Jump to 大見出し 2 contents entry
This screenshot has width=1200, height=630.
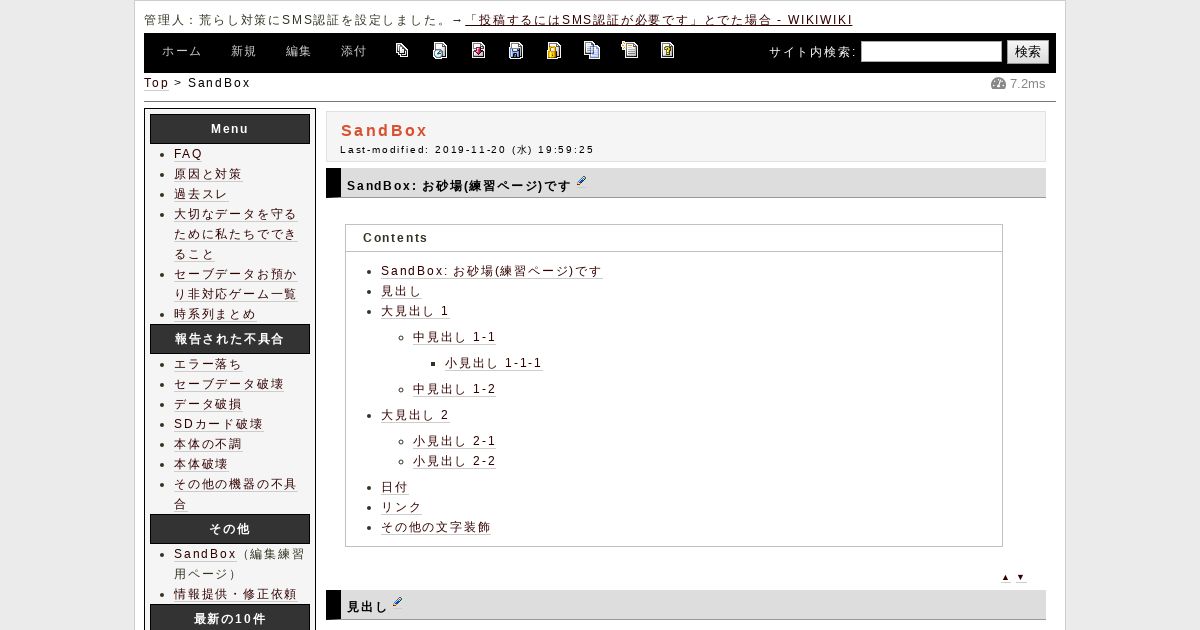tap(415, 415)
